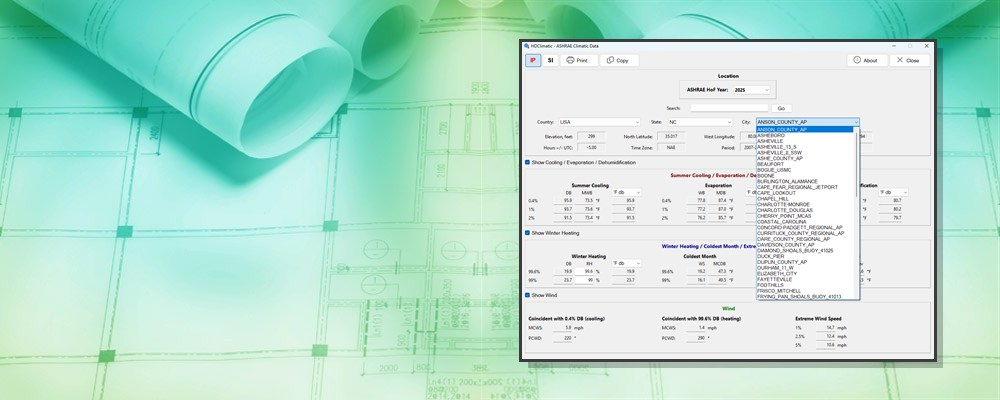Select DARE_COUNTY_REGIONAL_AP in city list
Screen dimensions: 1000x400
804,239
